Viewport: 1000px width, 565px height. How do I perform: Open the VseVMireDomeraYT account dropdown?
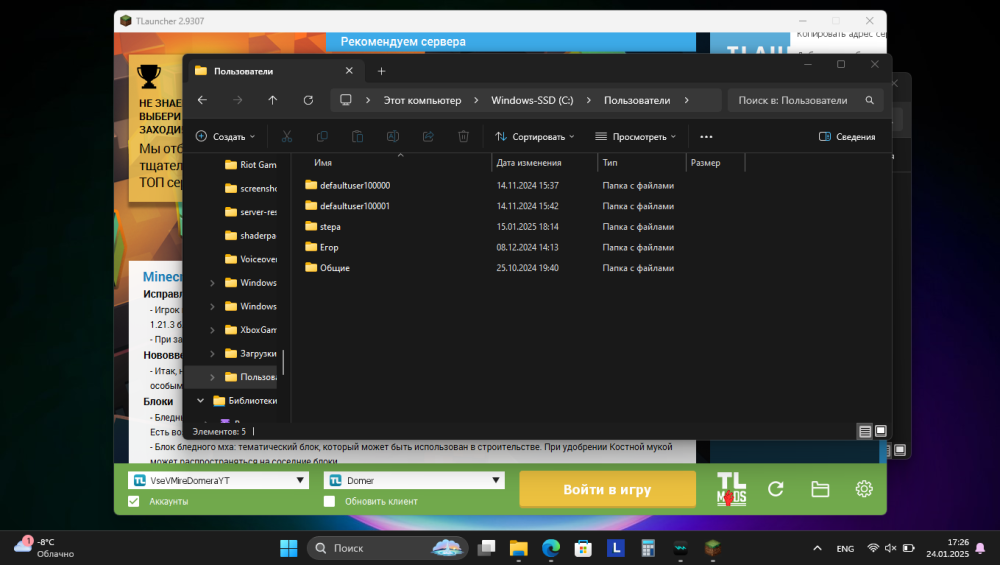[218, 480]
